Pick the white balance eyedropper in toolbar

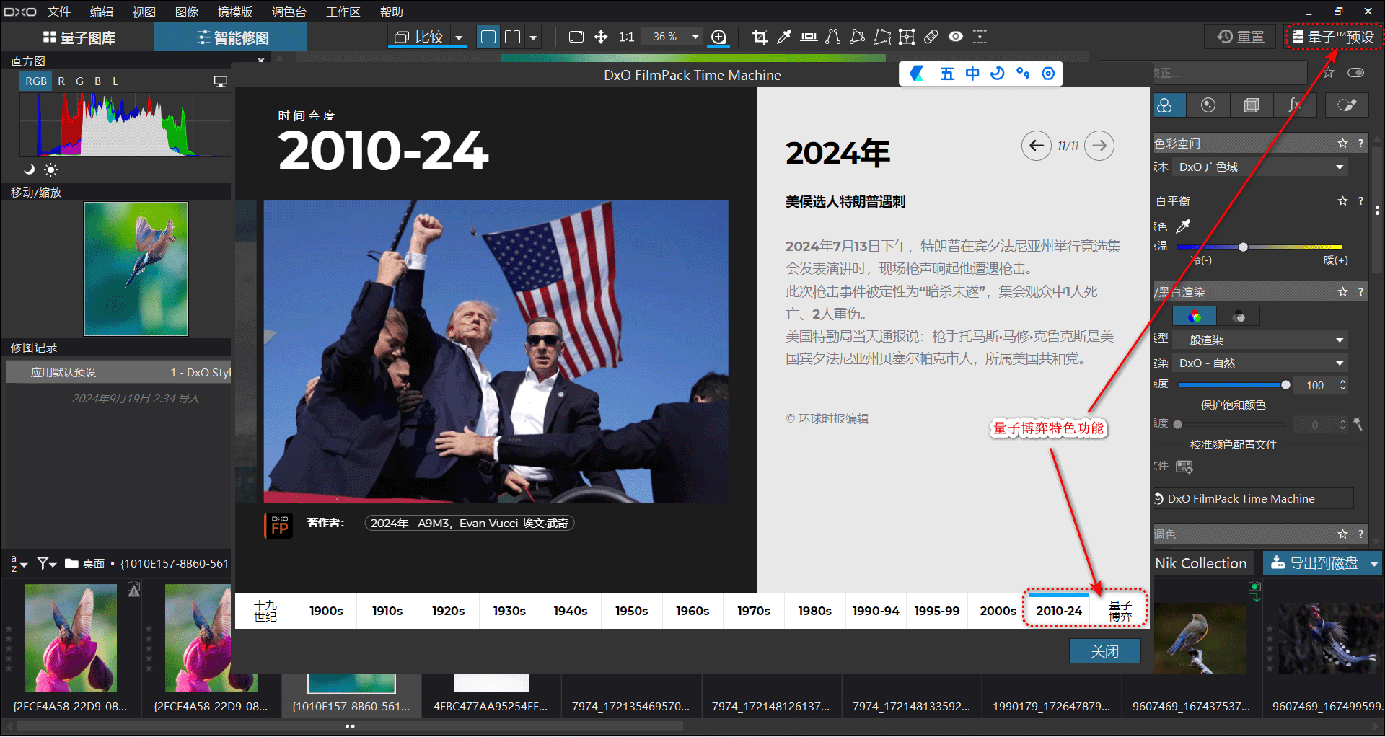pos(785,37)
